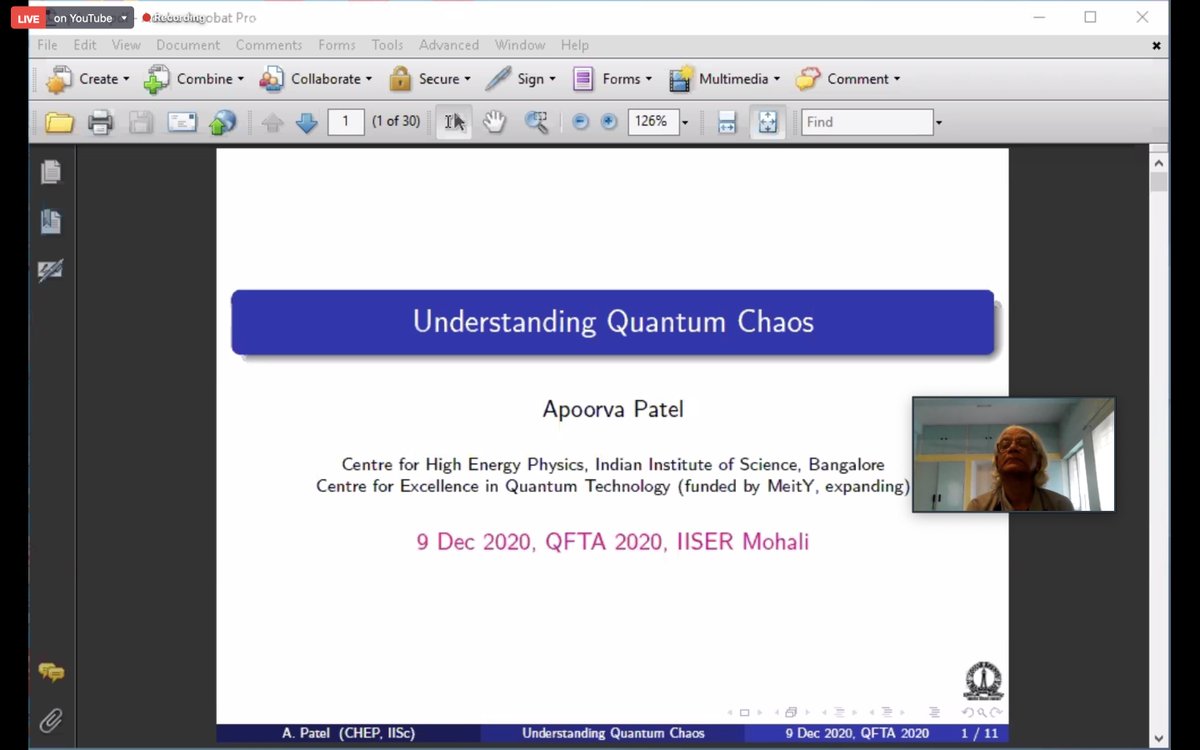Click the vertical scrollbar thumb

click(x=1159, y=182)
